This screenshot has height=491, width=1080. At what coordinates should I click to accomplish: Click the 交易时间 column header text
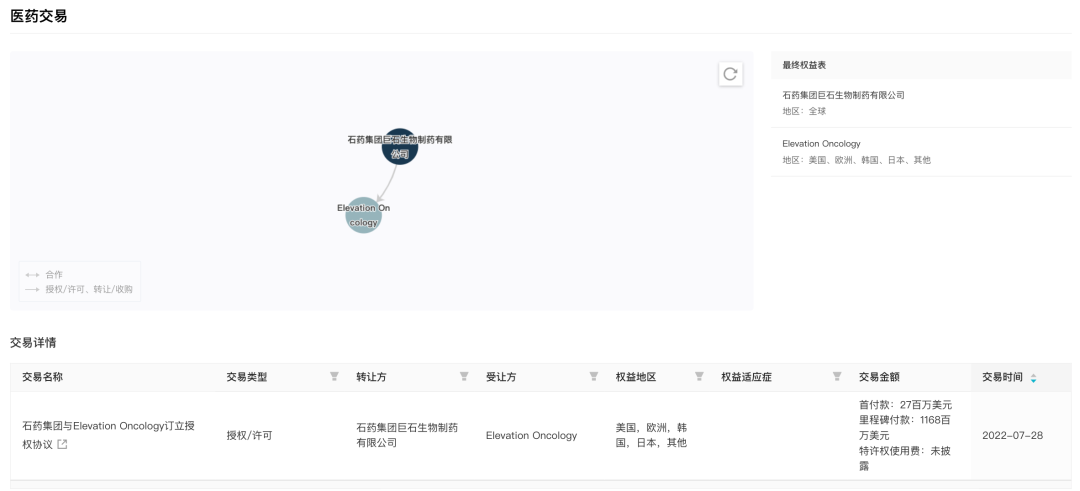1002,377
